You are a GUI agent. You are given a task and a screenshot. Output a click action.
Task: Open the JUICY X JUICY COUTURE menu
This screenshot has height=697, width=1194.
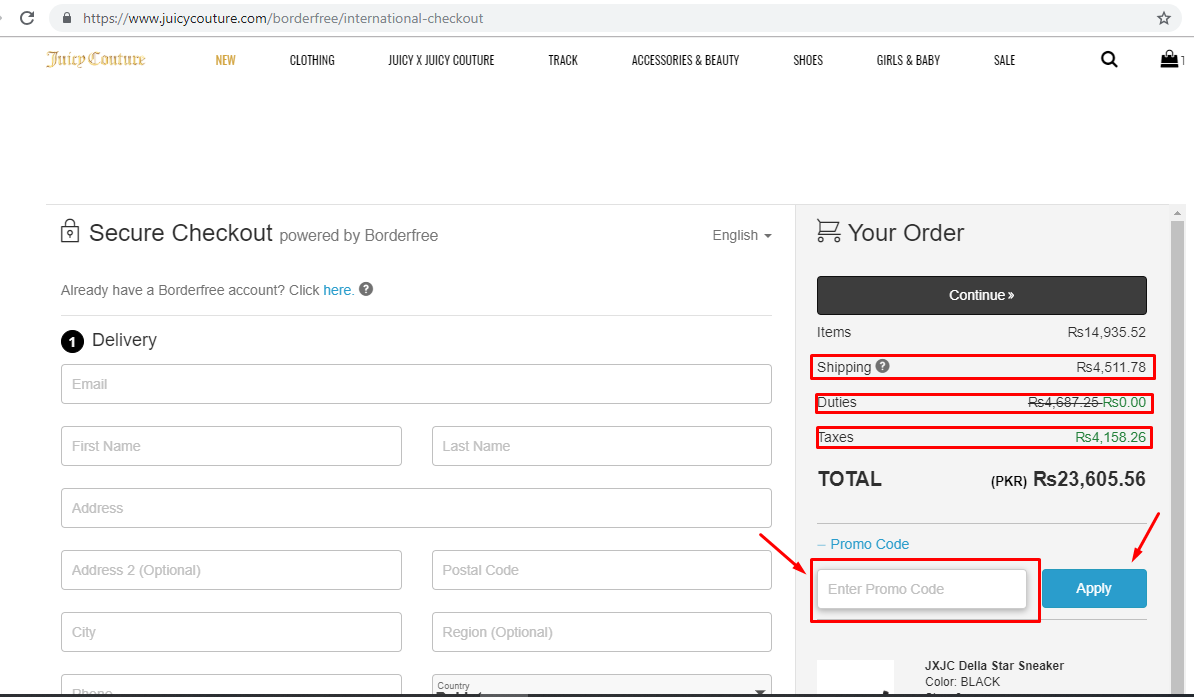click(441, 60)
